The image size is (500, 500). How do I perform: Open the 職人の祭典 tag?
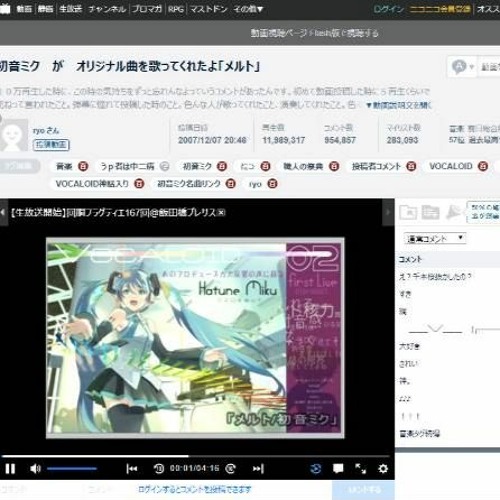(303, 166)
